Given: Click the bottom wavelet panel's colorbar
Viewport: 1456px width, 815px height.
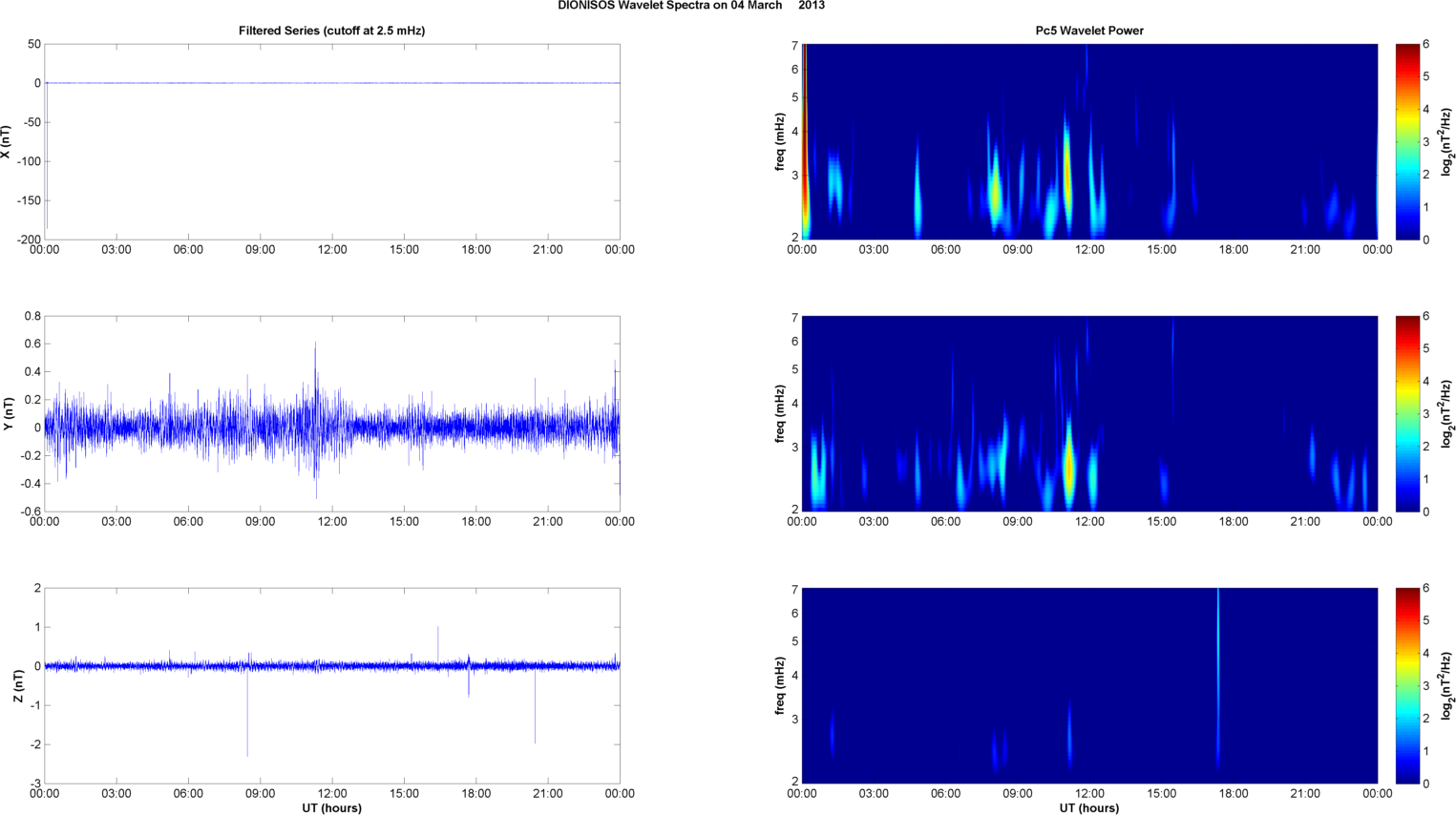Looking at the screenshot, I should [x=1407, y=685].
